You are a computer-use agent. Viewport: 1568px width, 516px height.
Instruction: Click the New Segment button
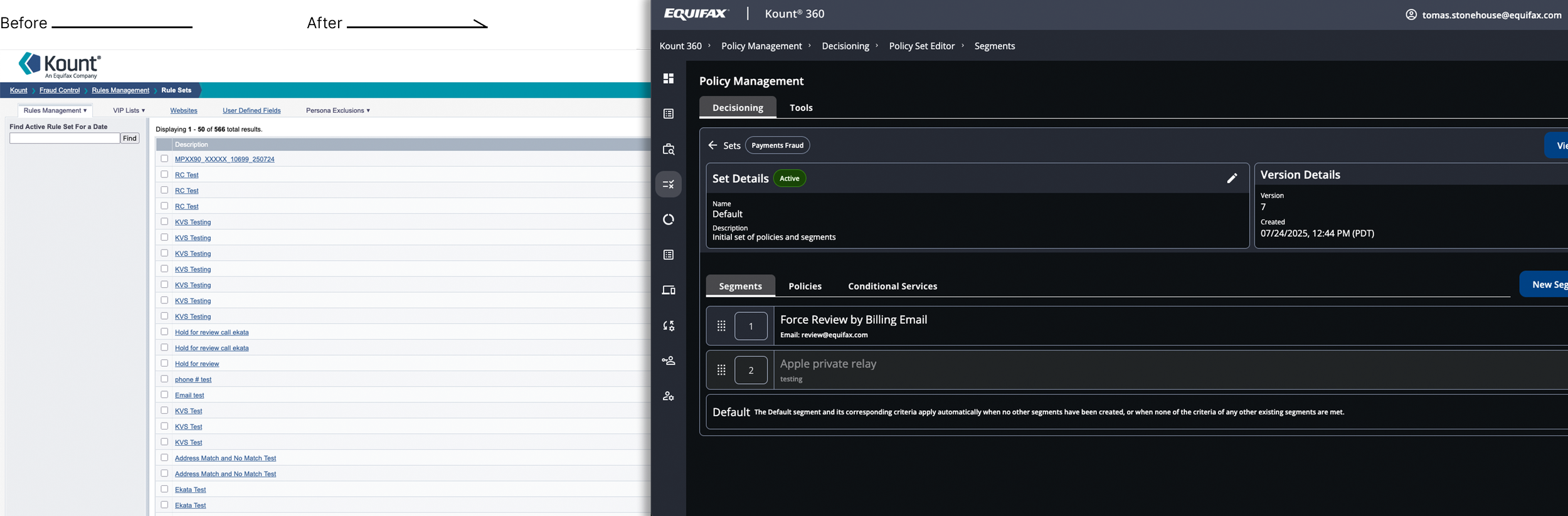(1544, 284)
